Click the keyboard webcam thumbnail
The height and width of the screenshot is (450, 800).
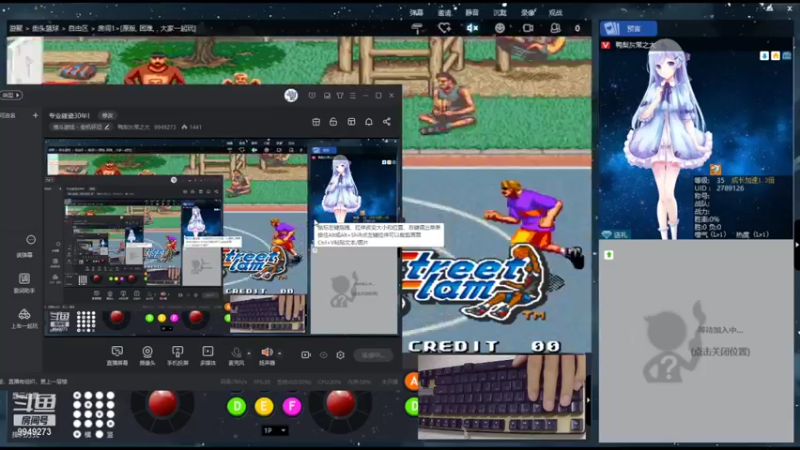[x=502, y=397]
